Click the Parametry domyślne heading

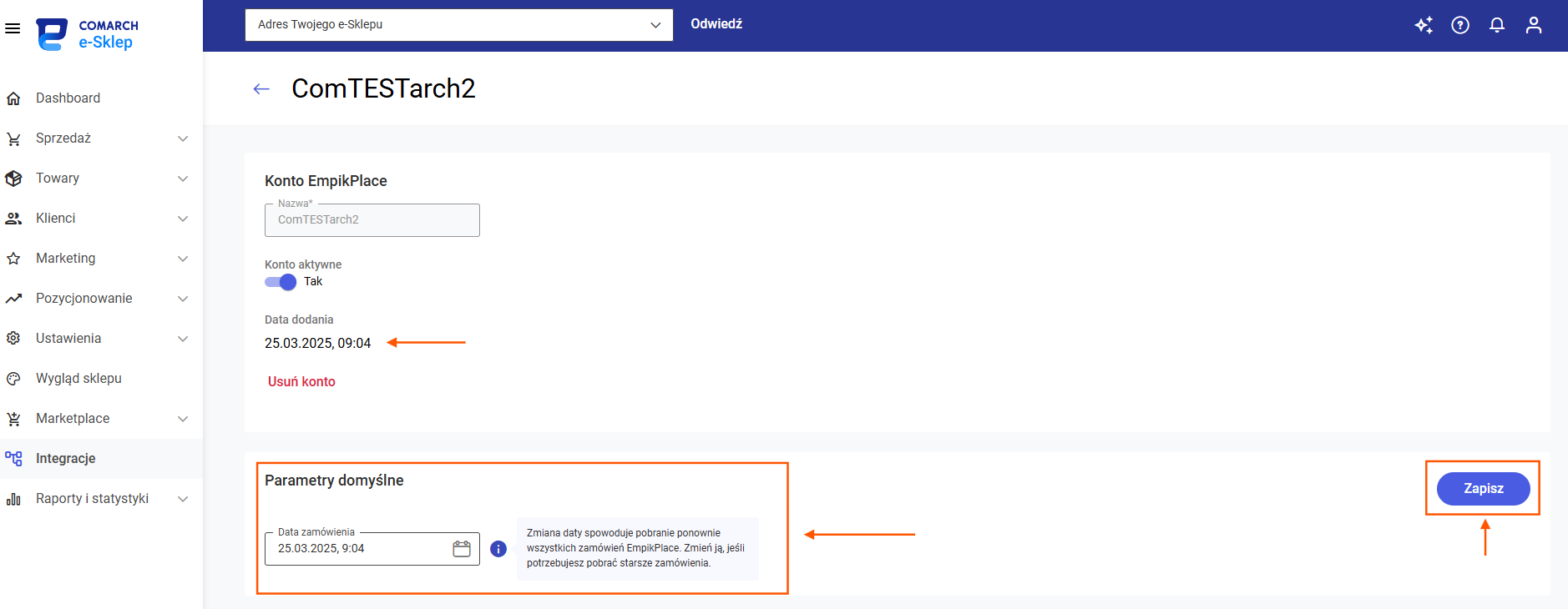(x=334, y=481)
